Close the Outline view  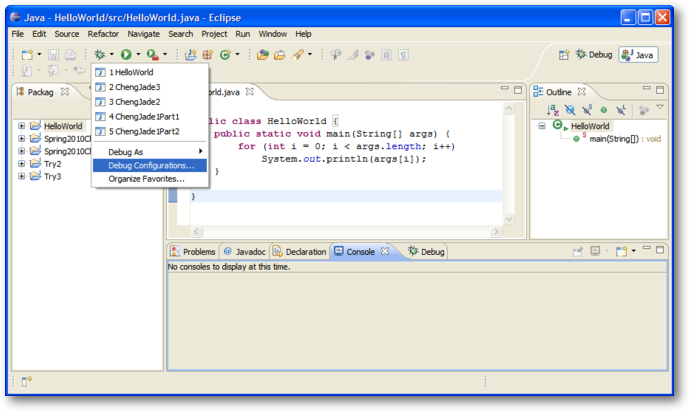point(582,91)
